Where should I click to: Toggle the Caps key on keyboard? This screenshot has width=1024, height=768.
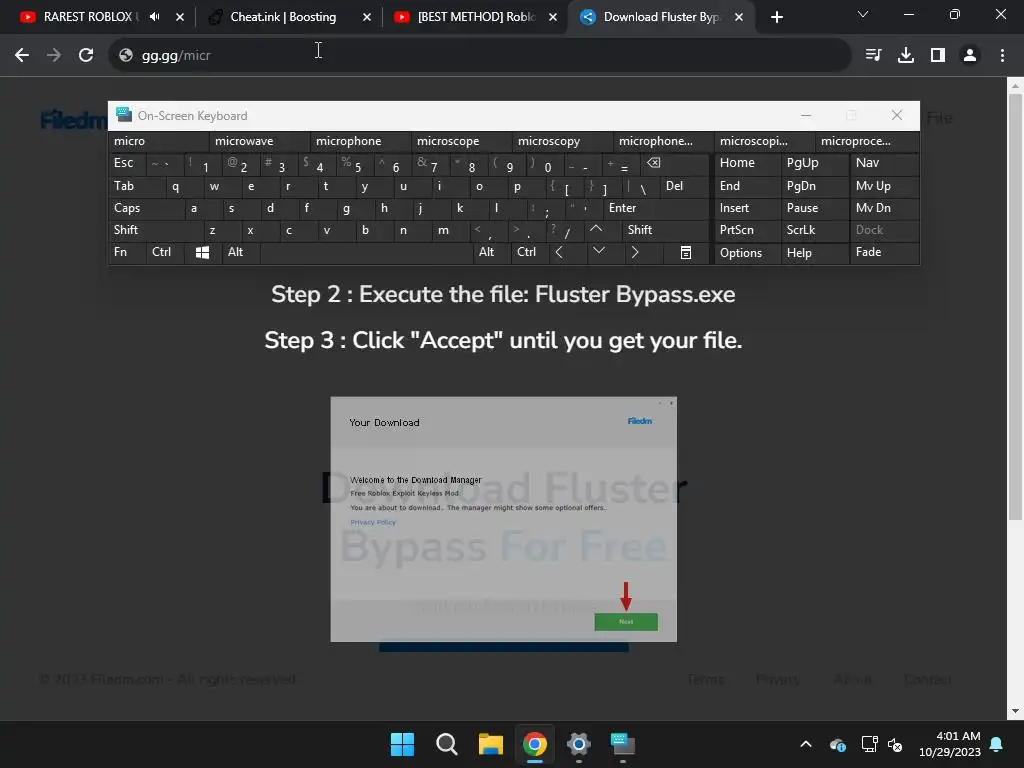[x=146, y=208]
